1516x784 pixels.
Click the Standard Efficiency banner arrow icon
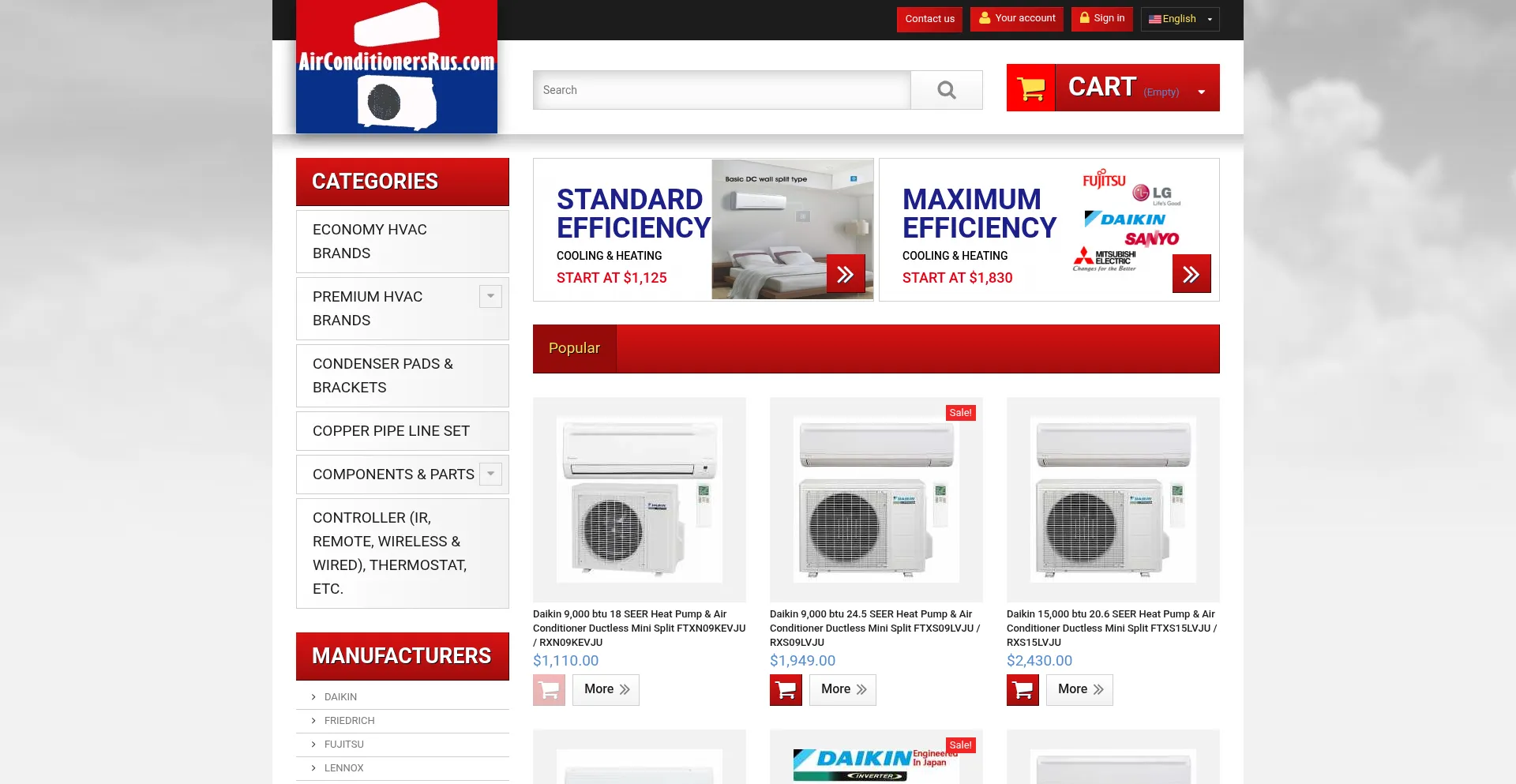846,273
